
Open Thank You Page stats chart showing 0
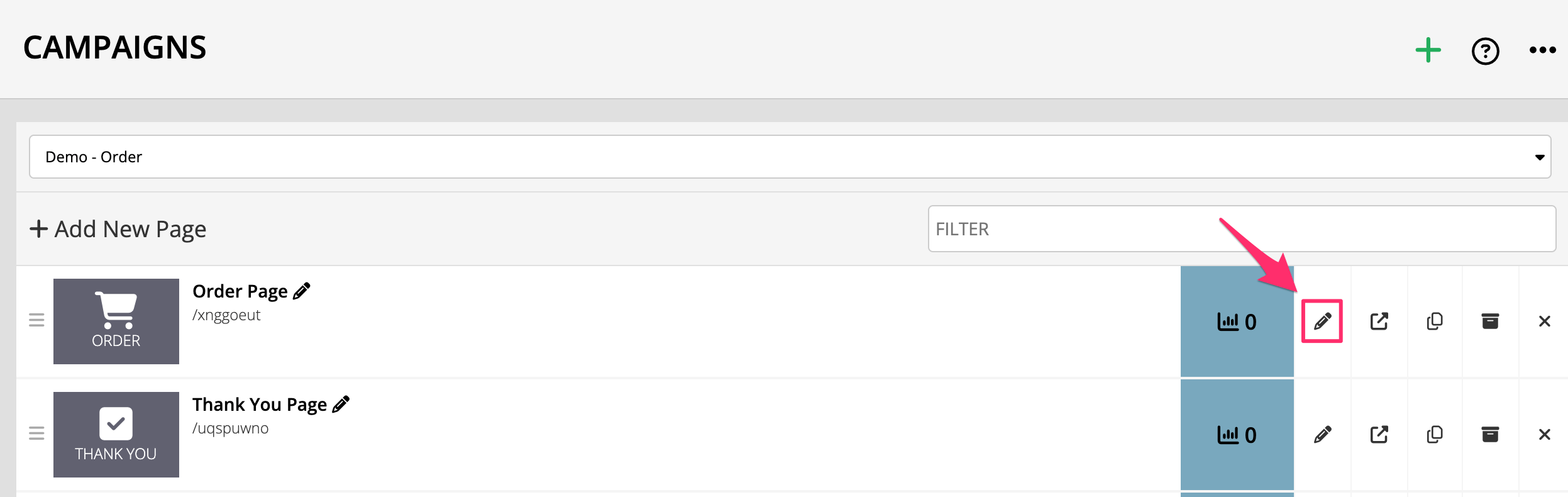(x=1237, y=435)
